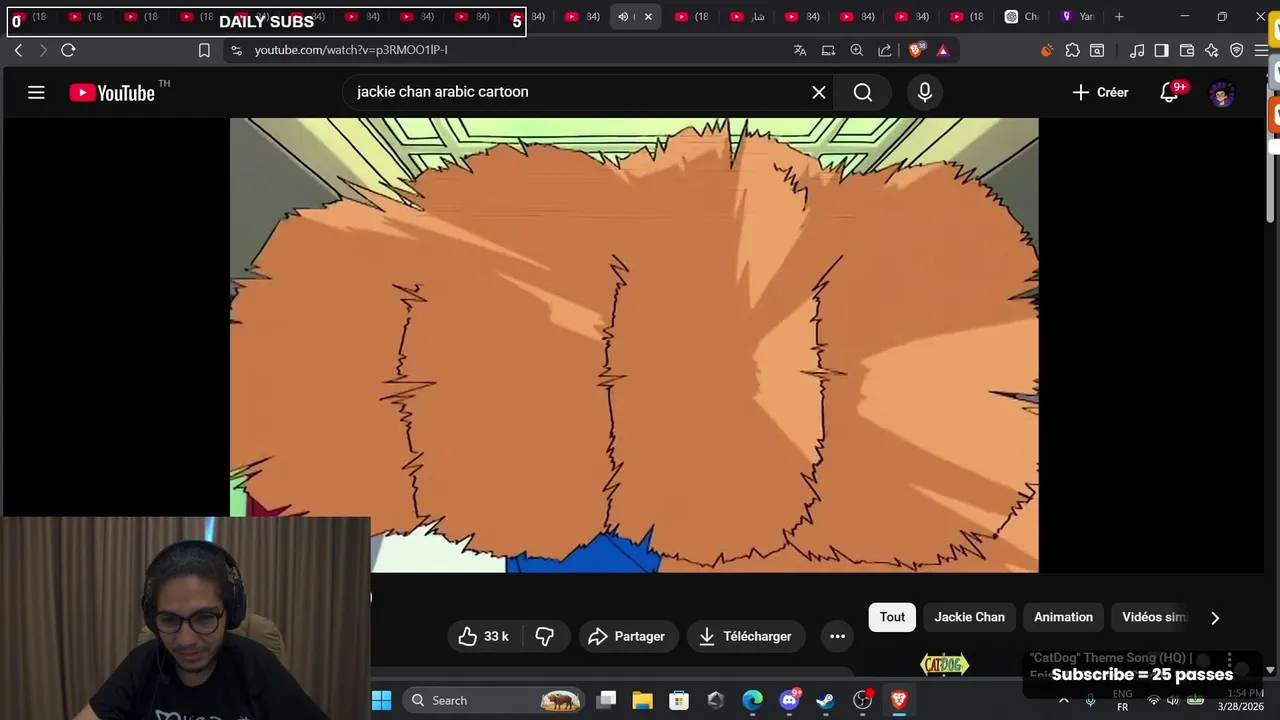Open the Brave main menu

click(x=1261, y=50)
